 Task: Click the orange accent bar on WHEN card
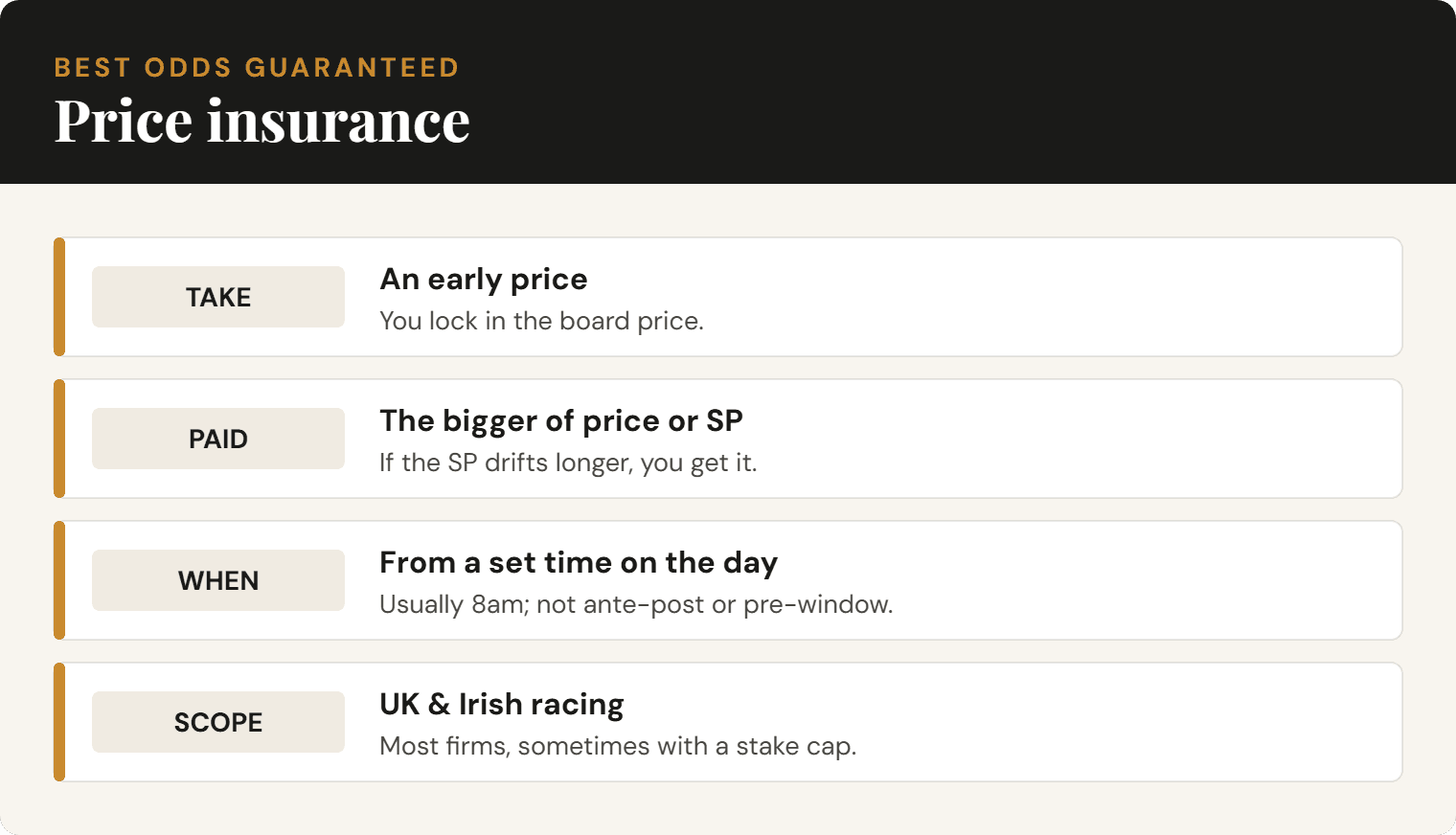[x=59, y=580]
